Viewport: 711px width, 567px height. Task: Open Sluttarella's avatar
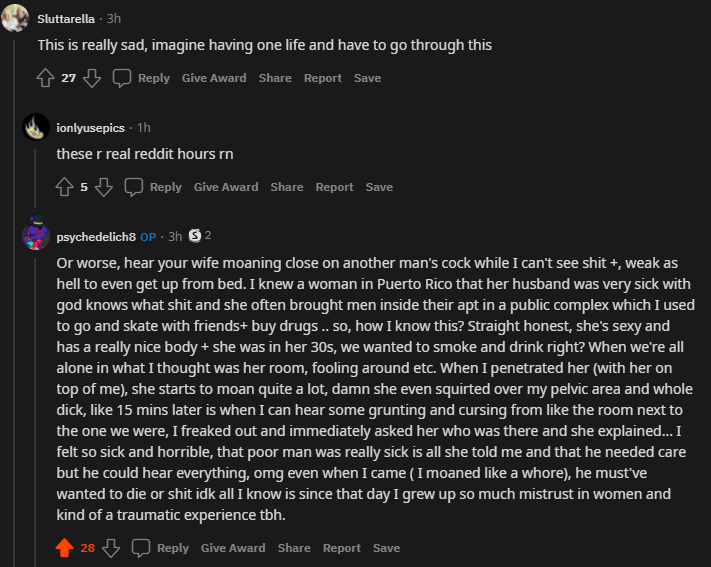[x=15, y=18]
